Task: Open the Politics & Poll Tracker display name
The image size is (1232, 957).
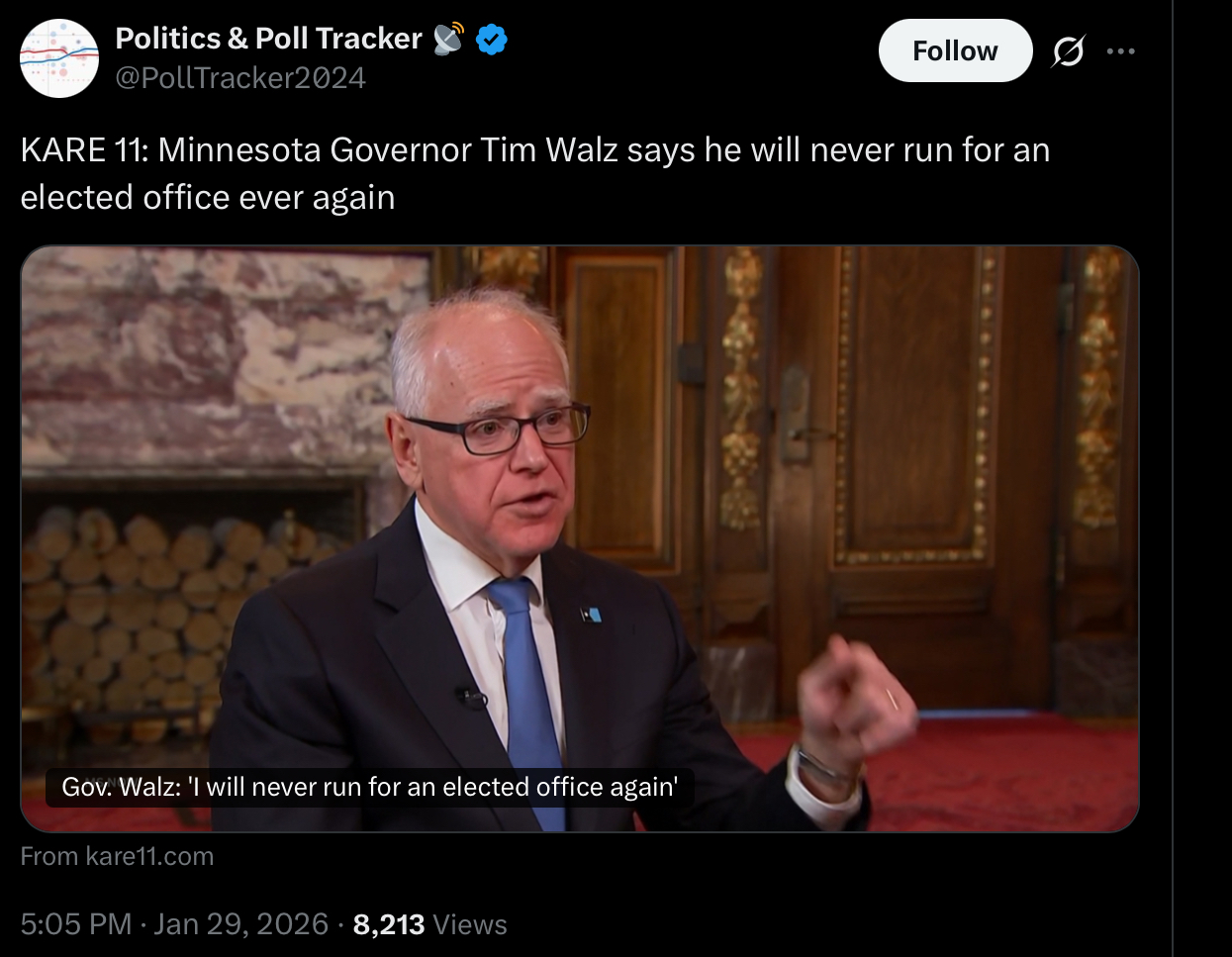Action: [x=268, y=39]
